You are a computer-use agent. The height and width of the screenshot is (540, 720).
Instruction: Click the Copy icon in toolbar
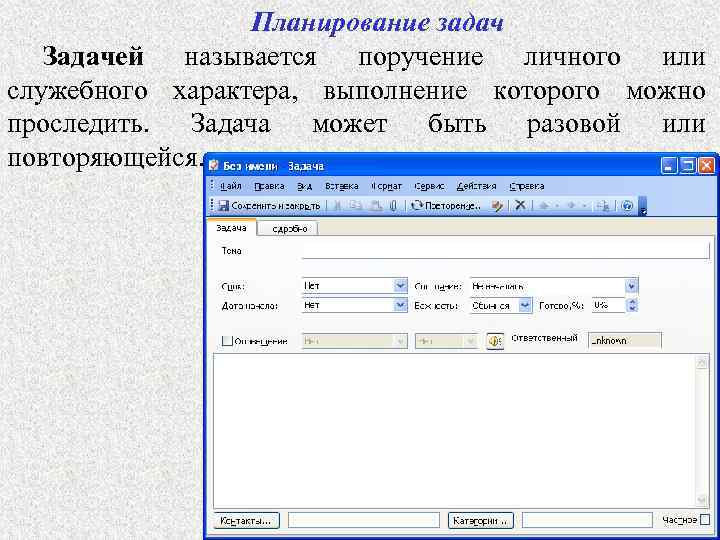coord(356,206)
